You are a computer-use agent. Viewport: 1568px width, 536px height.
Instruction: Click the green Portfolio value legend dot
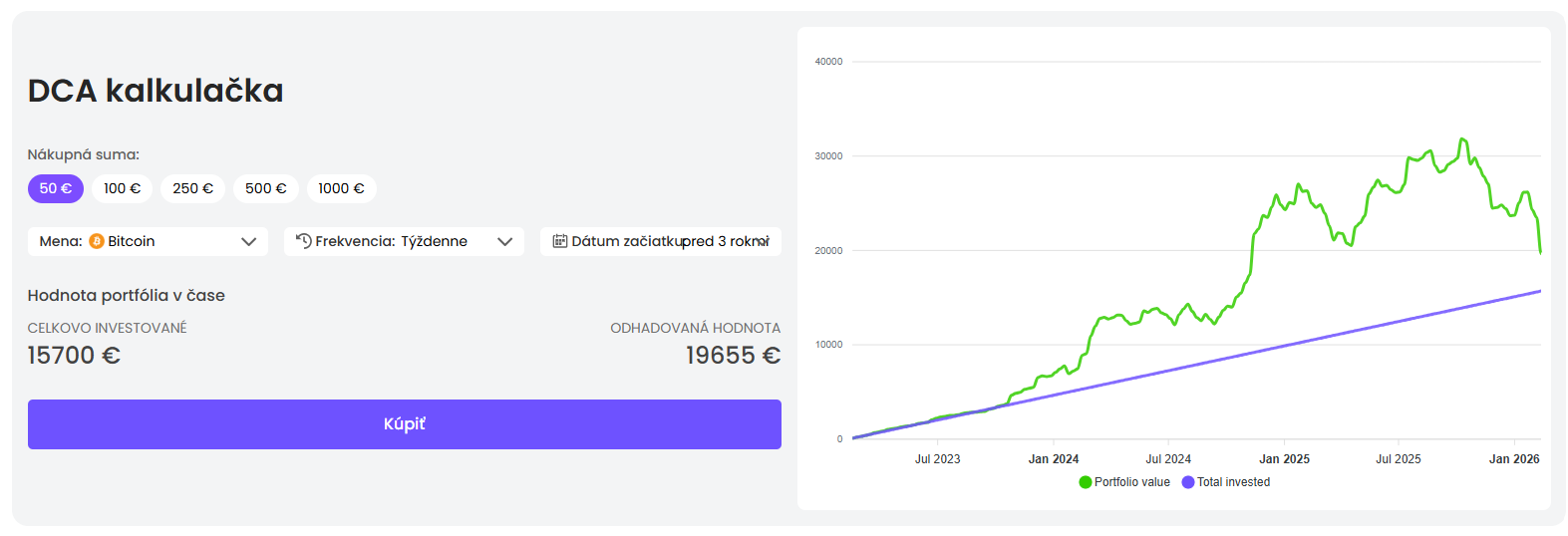1086,482
